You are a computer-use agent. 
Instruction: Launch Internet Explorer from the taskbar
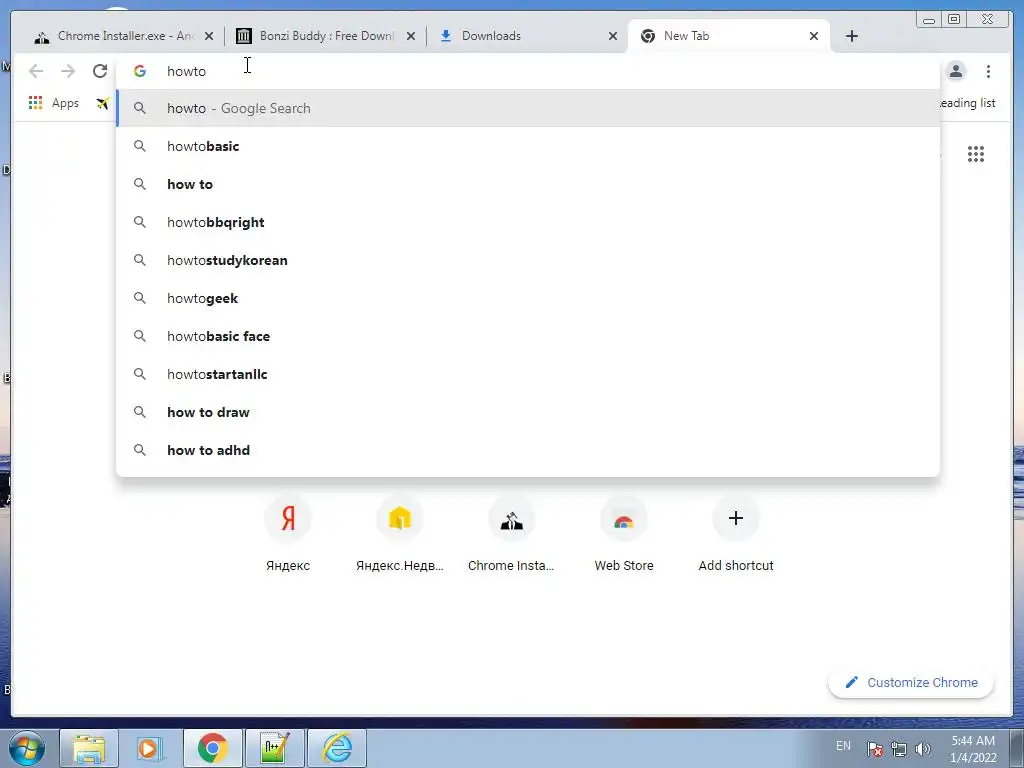pos(337,748)
